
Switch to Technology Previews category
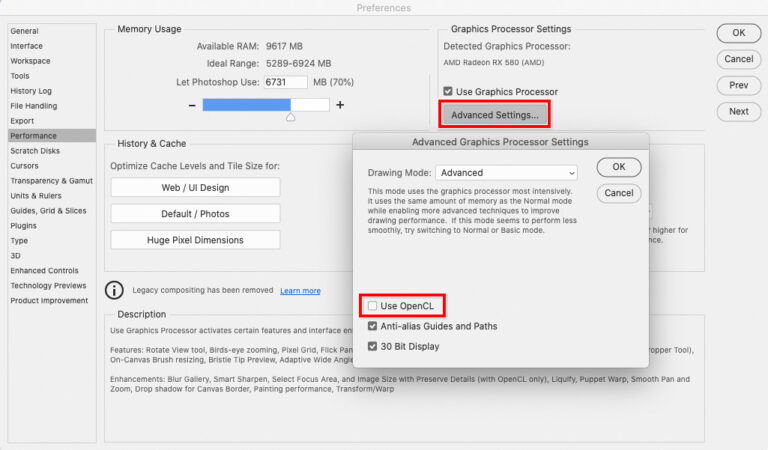tap(46, 285)
